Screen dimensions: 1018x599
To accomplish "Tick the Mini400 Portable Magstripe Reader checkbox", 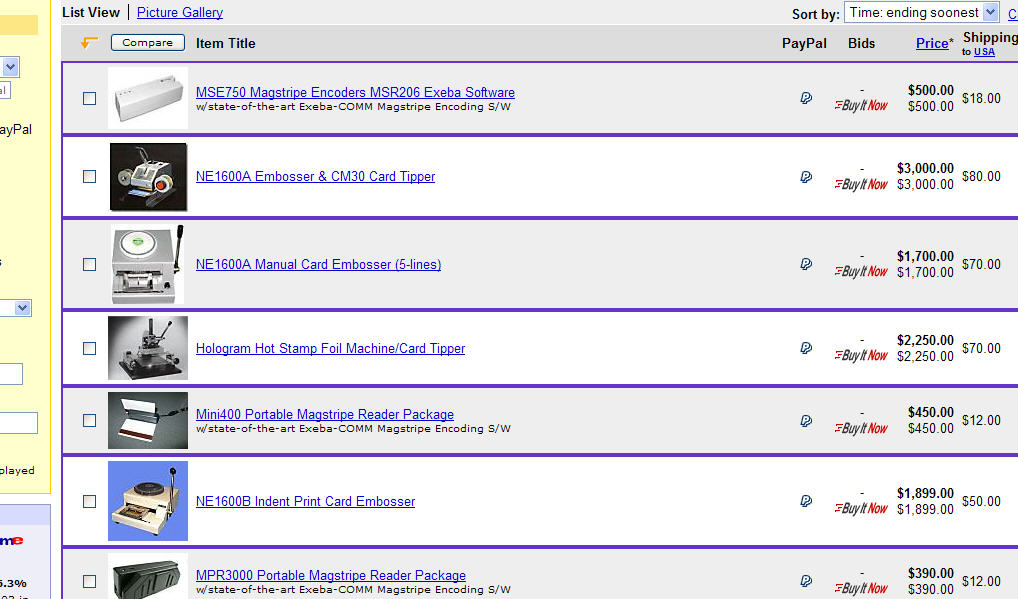I will click(x=90, y=421).
